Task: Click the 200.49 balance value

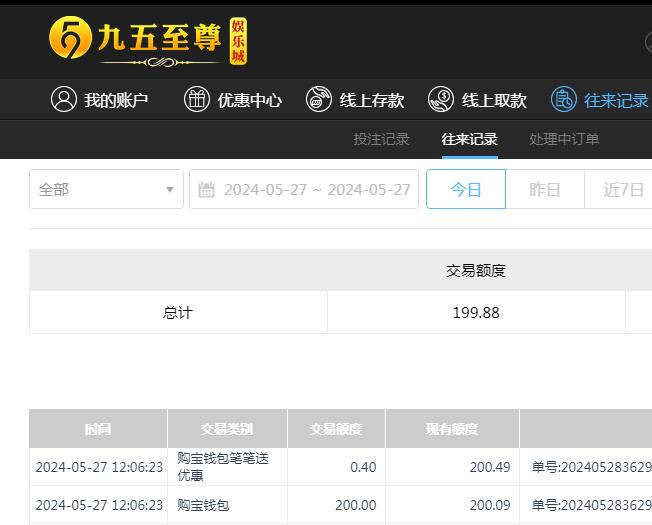Action: [x=490, y=467]
